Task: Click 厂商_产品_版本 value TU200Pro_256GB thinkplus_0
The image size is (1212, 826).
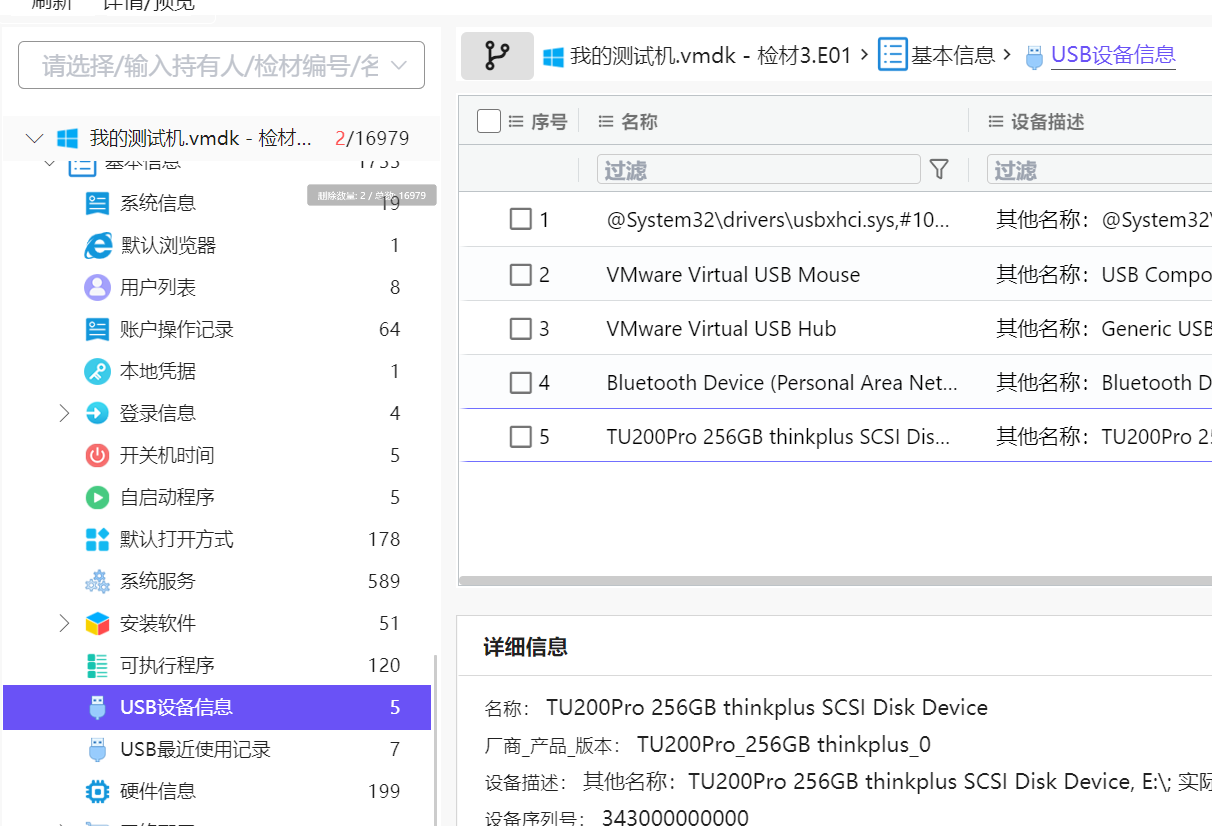Action: click(x=784, y=744)
